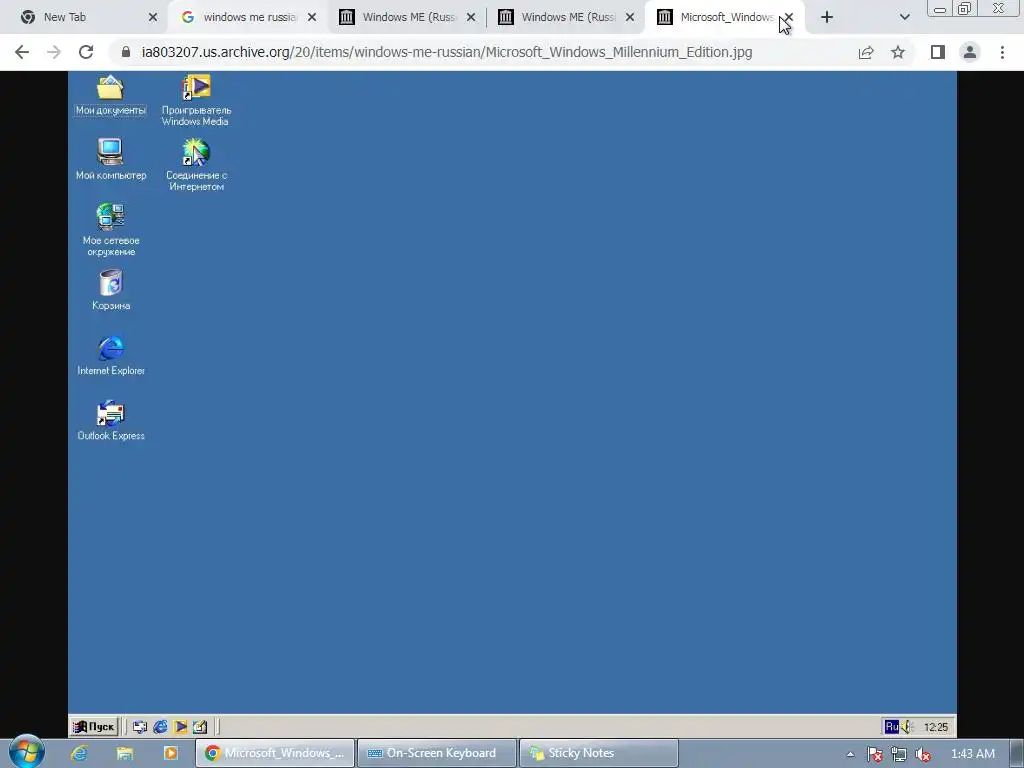Go back with the browser back arrow
The image size is (1024, 768).
click(22, 52)
